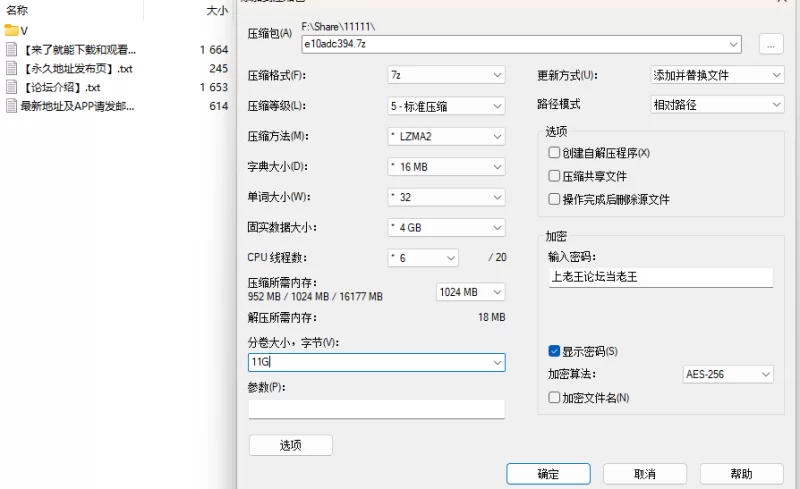Click the 参数 input field
Image resolution: width=800 pixels, height=489 pixels.
coord(377,409)
